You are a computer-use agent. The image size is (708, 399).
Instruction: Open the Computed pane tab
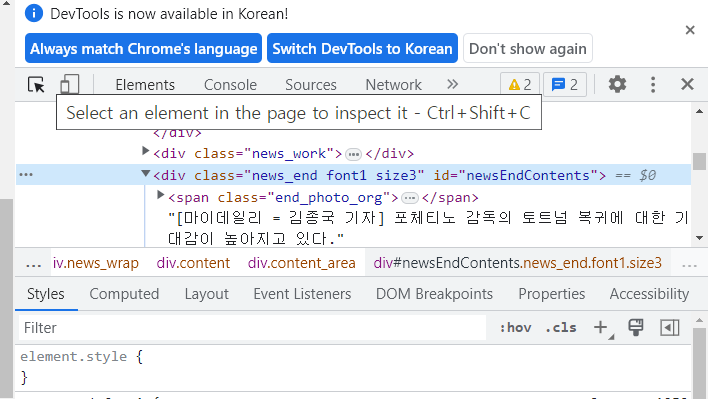124,294
